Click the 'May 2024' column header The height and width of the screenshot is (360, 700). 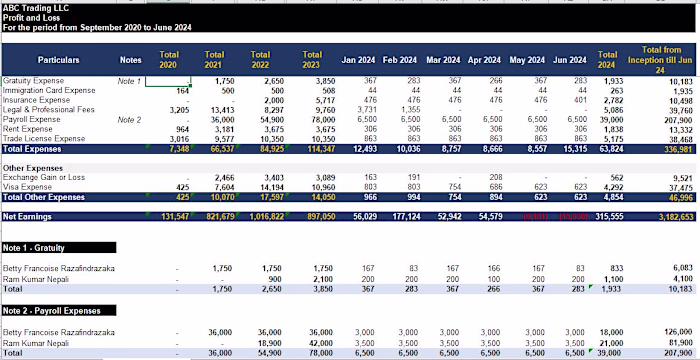point(527,60)
